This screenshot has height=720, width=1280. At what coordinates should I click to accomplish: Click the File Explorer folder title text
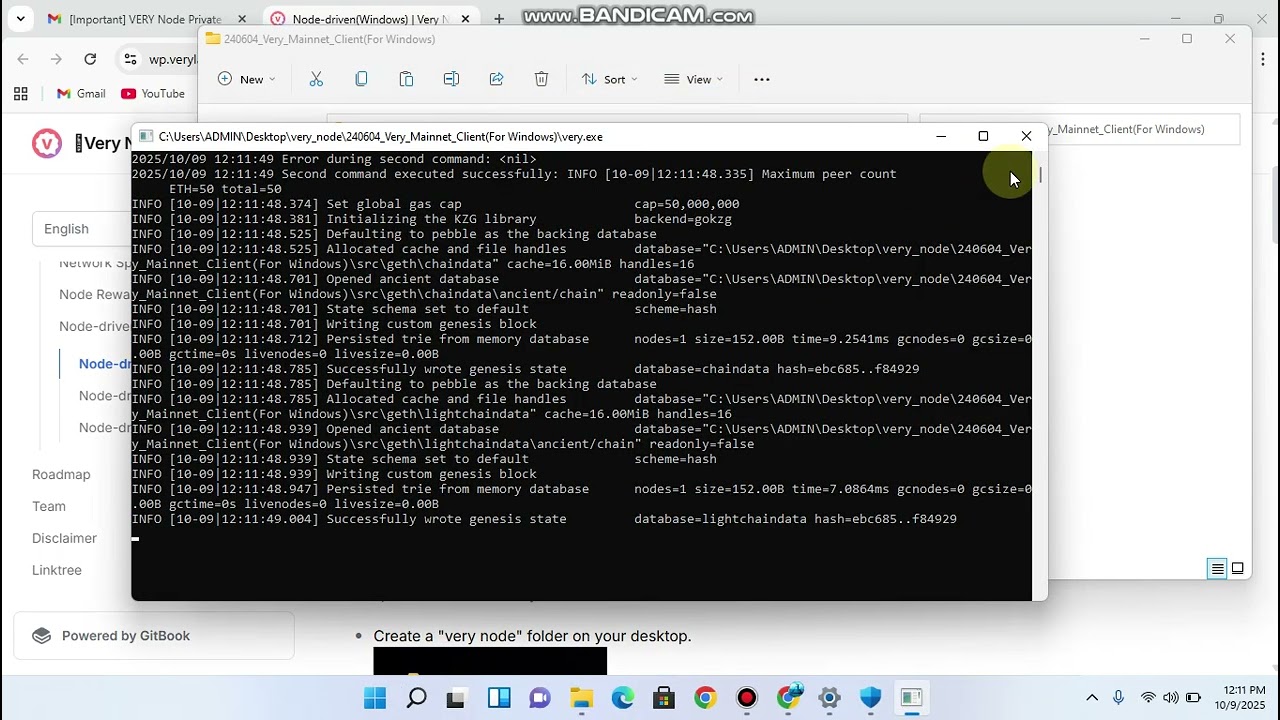point(329,39)
